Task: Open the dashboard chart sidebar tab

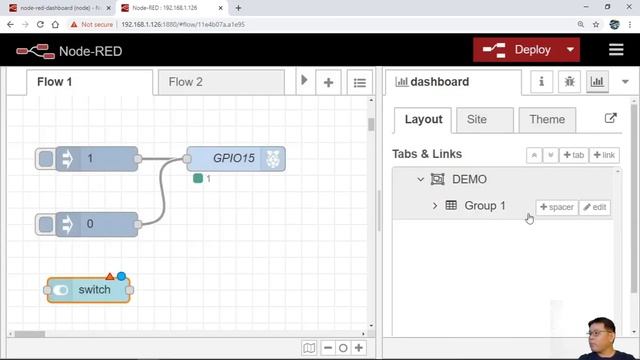Action: 597,82
